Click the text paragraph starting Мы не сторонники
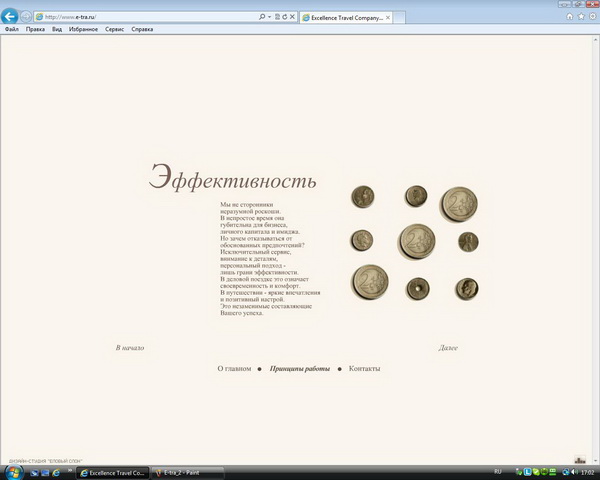This screenshot has width=600, height=480. [x=270, y=259]
